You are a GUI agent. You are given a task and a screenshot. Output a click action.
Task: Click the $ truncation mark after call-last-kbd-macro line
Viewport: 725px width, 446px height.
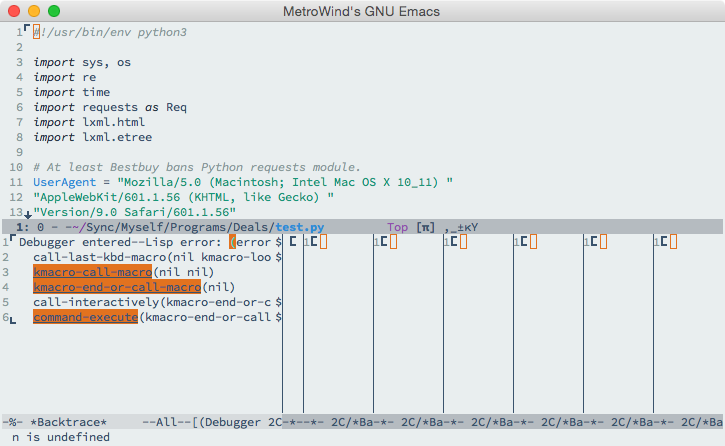coord(278,257)
